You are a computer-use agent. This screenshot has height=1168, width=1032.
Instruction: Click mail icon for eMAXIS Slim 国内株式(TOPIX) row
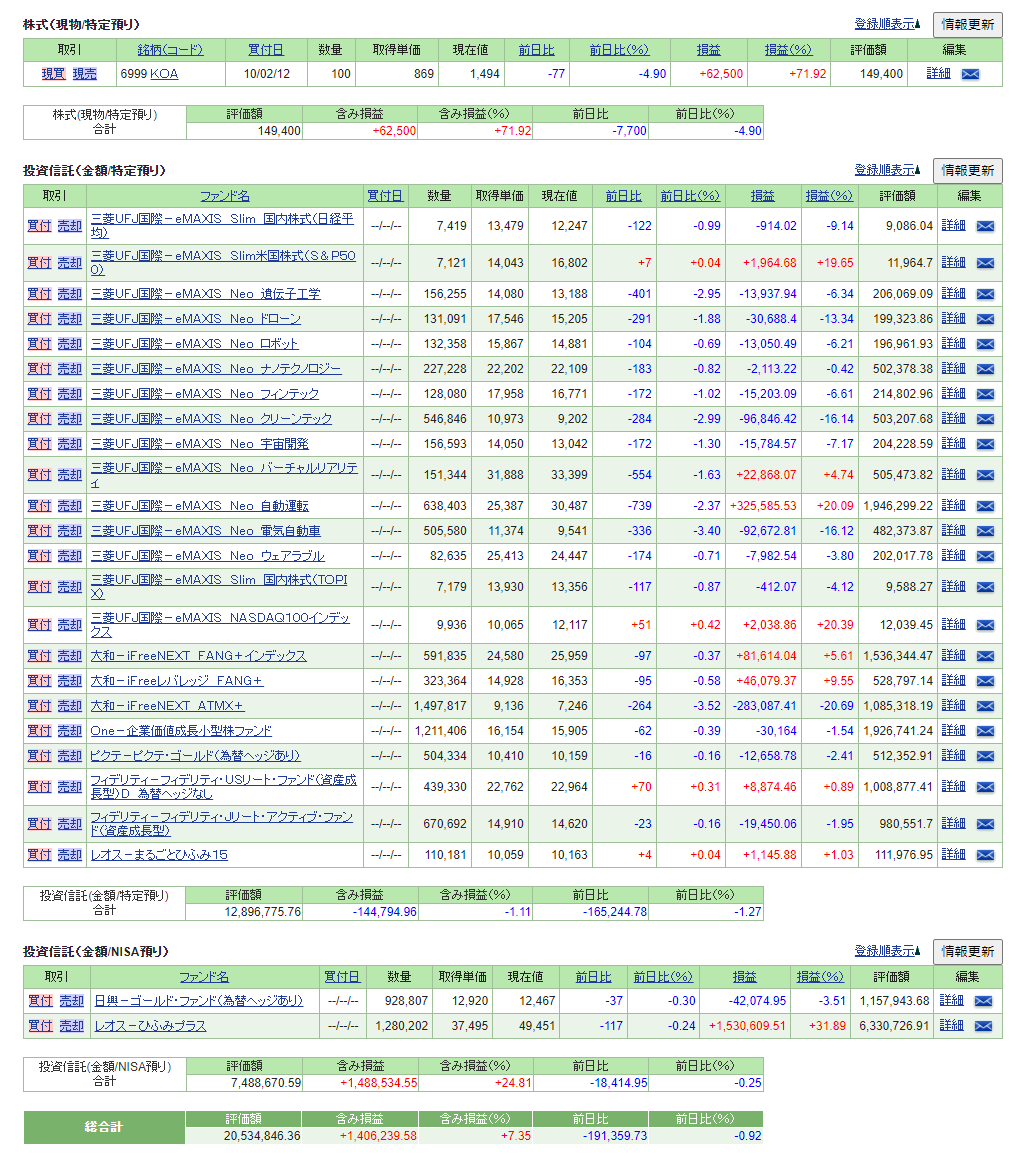(985, 588)
